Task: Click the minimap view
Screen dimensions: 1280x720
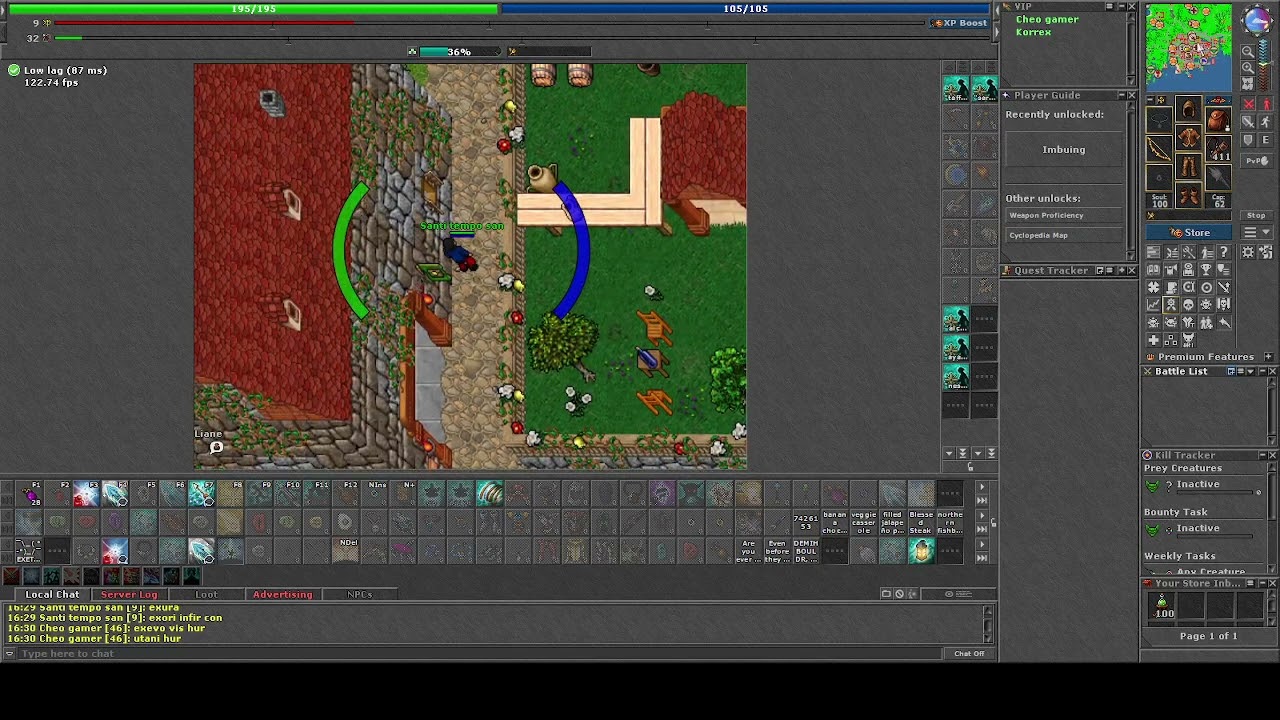Action: [x=1189, y=47]
